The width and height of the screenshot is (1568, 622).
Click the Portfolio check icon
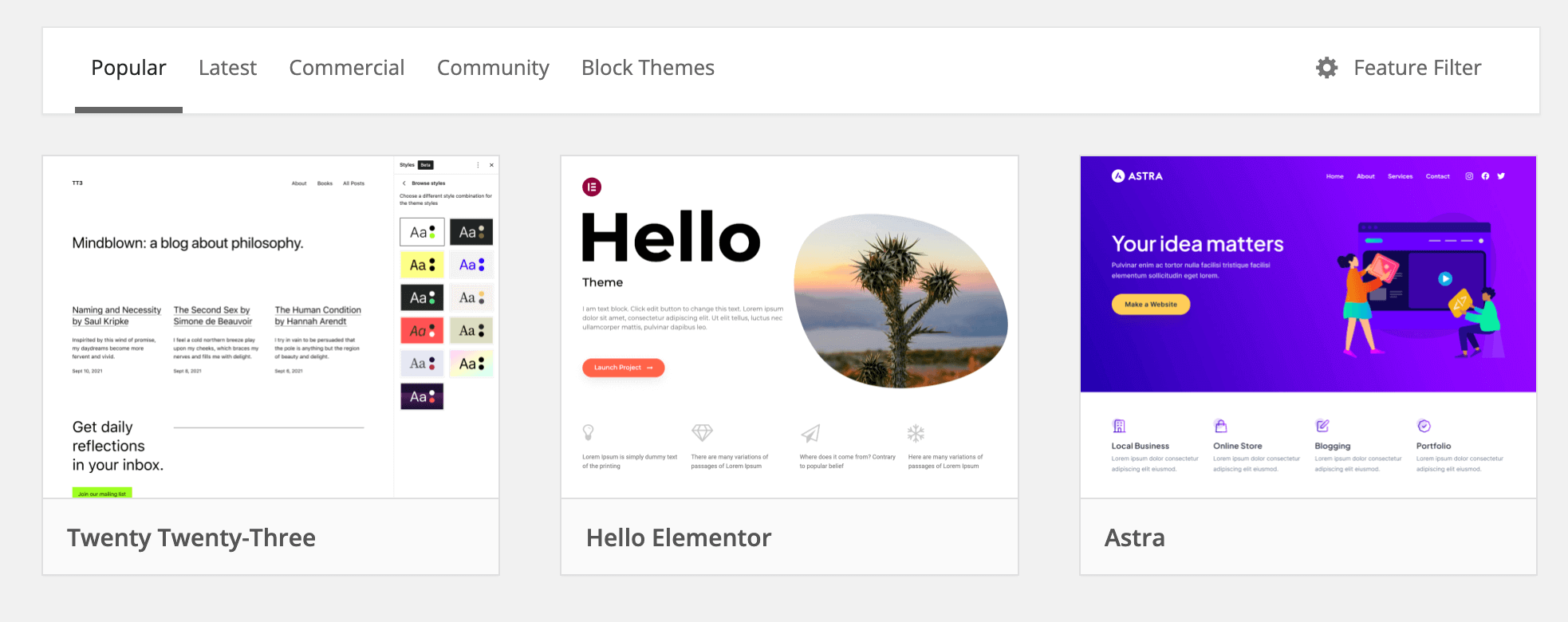tap(1424, 426)
